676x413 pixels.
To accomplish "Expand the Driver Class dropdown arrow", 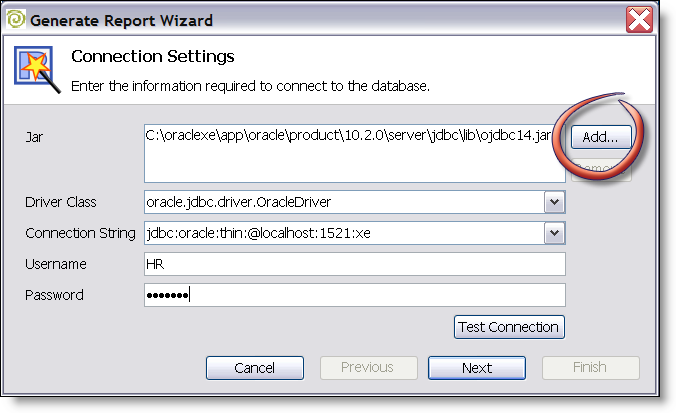I will coord(554,202).
